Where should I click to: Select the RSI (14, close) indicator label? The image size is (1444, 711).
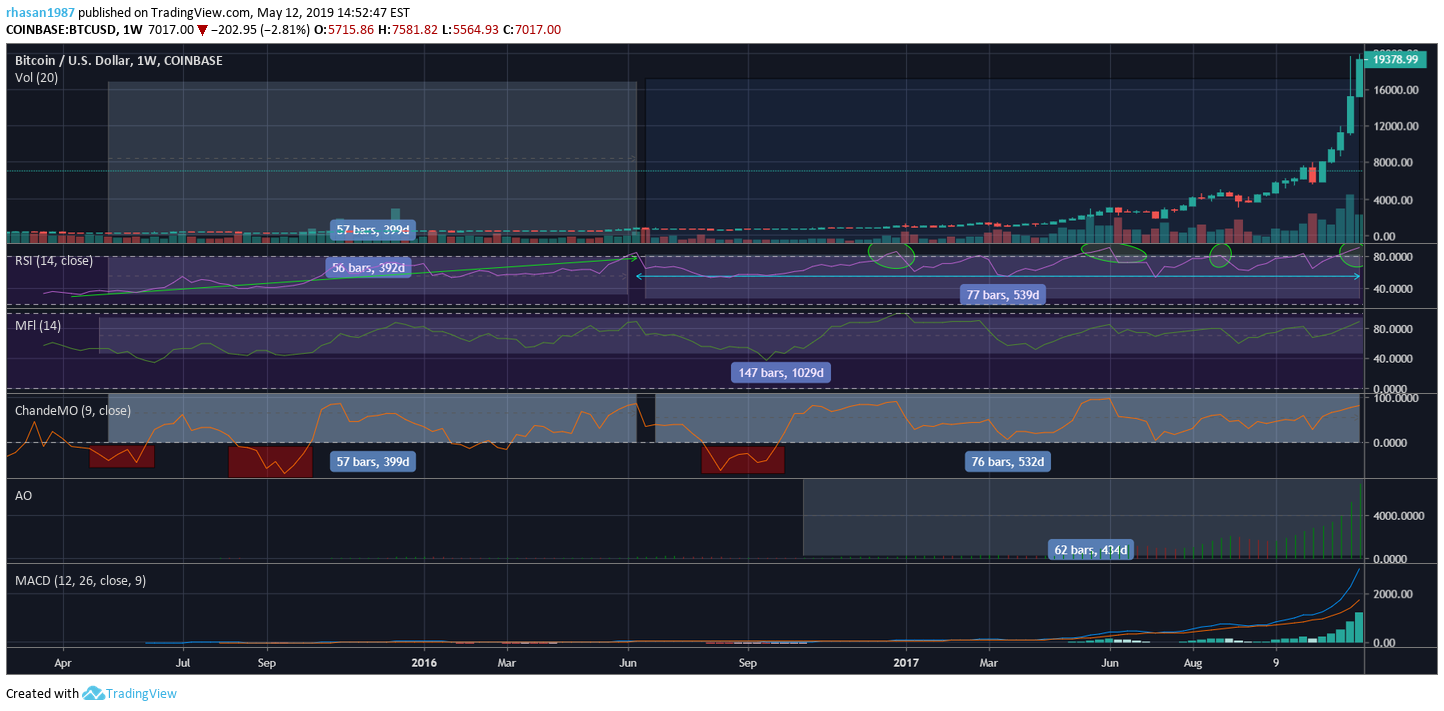53,261
